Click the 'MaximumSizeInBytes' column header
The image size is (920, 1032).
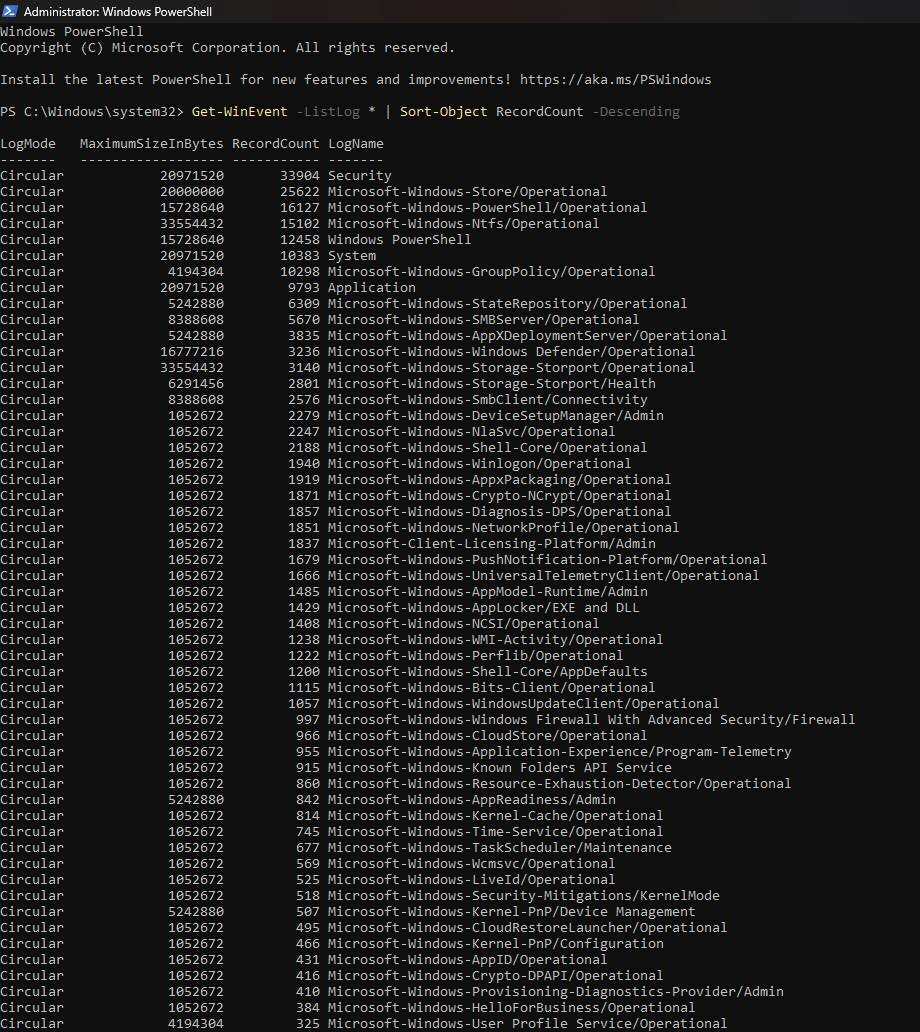[x=151, y=143]
